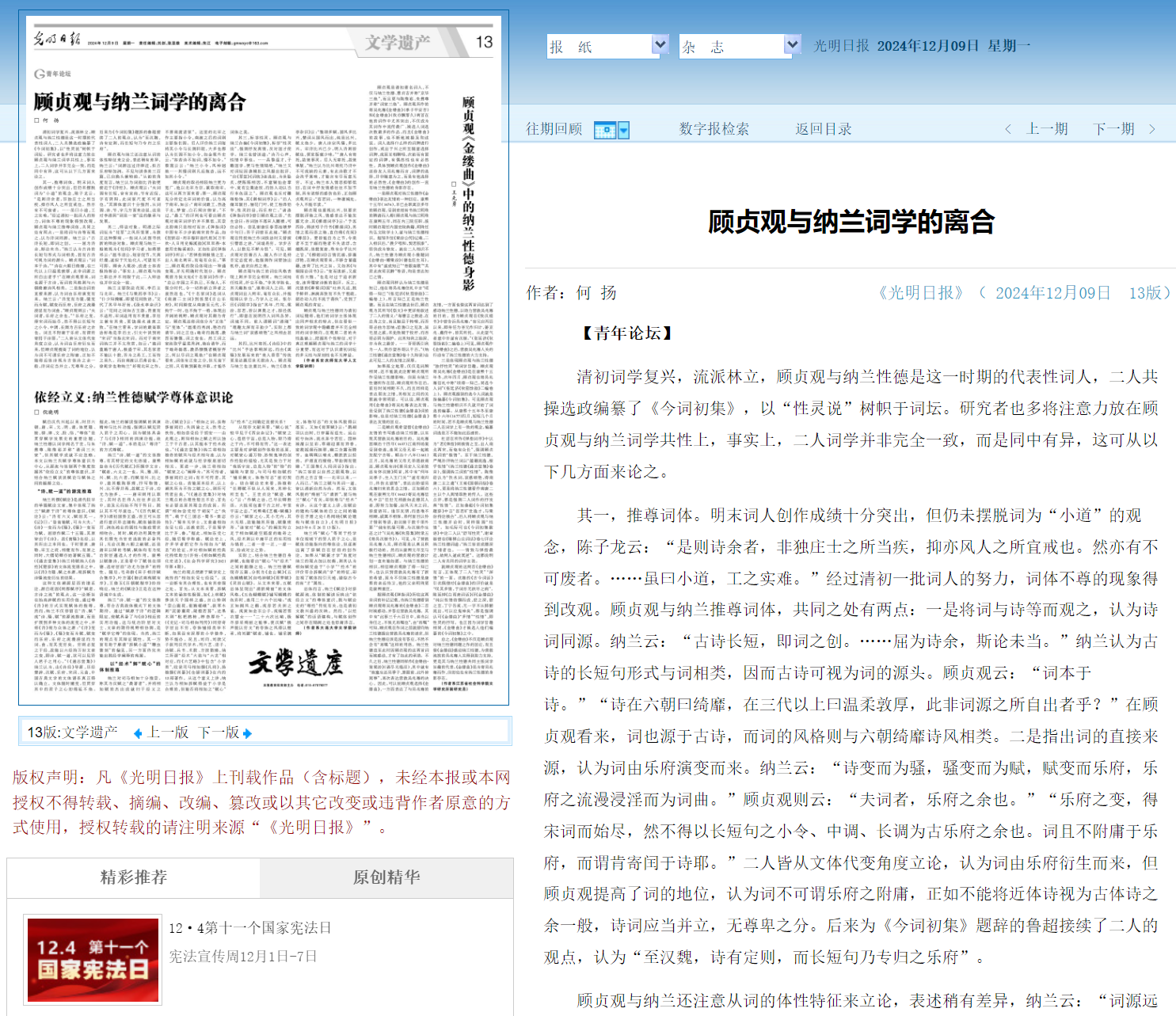Click the 光明日报 logo on page image
The width and height of the screenshot is (1176, 1016).
(x=57, y=39)
